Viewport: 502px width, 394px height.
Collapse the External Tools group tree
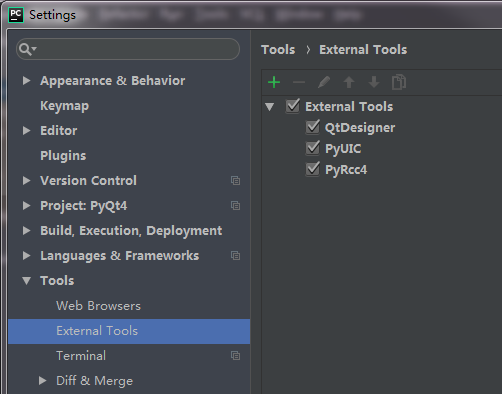pyautogui.click(x=269, y=107)
